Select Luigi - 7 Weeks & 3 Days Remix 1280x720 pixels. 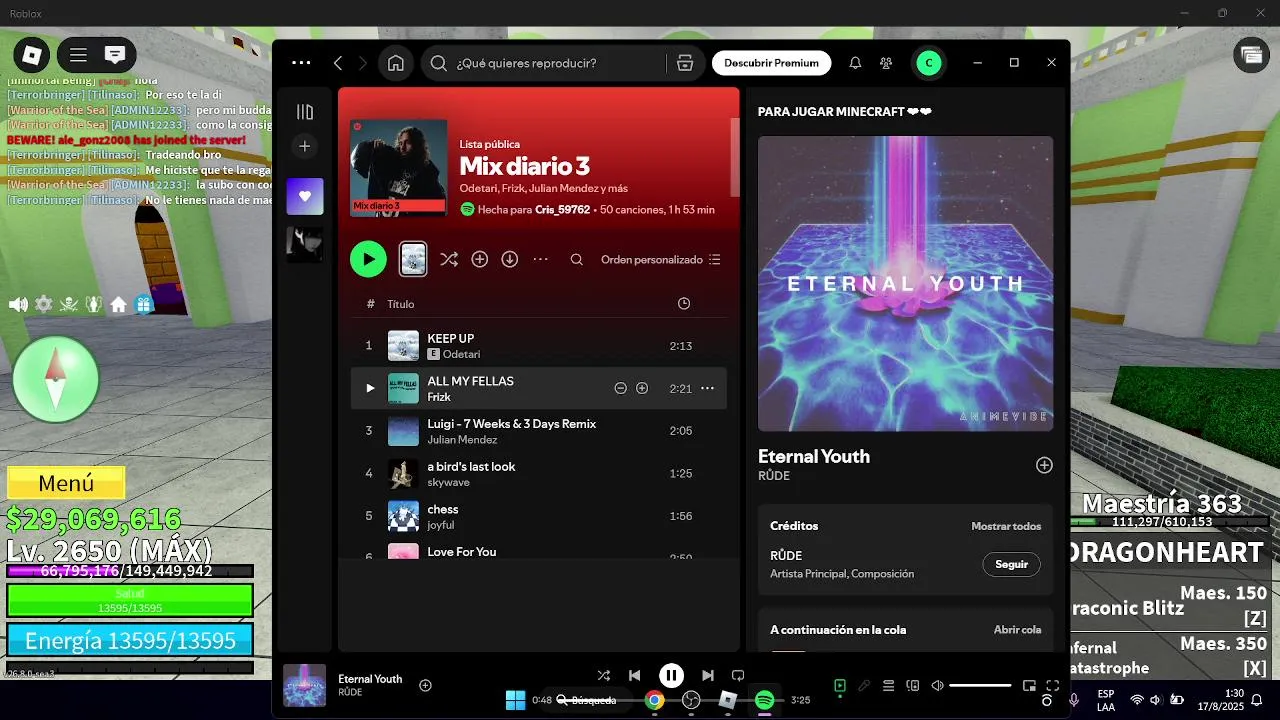point(539,431)
